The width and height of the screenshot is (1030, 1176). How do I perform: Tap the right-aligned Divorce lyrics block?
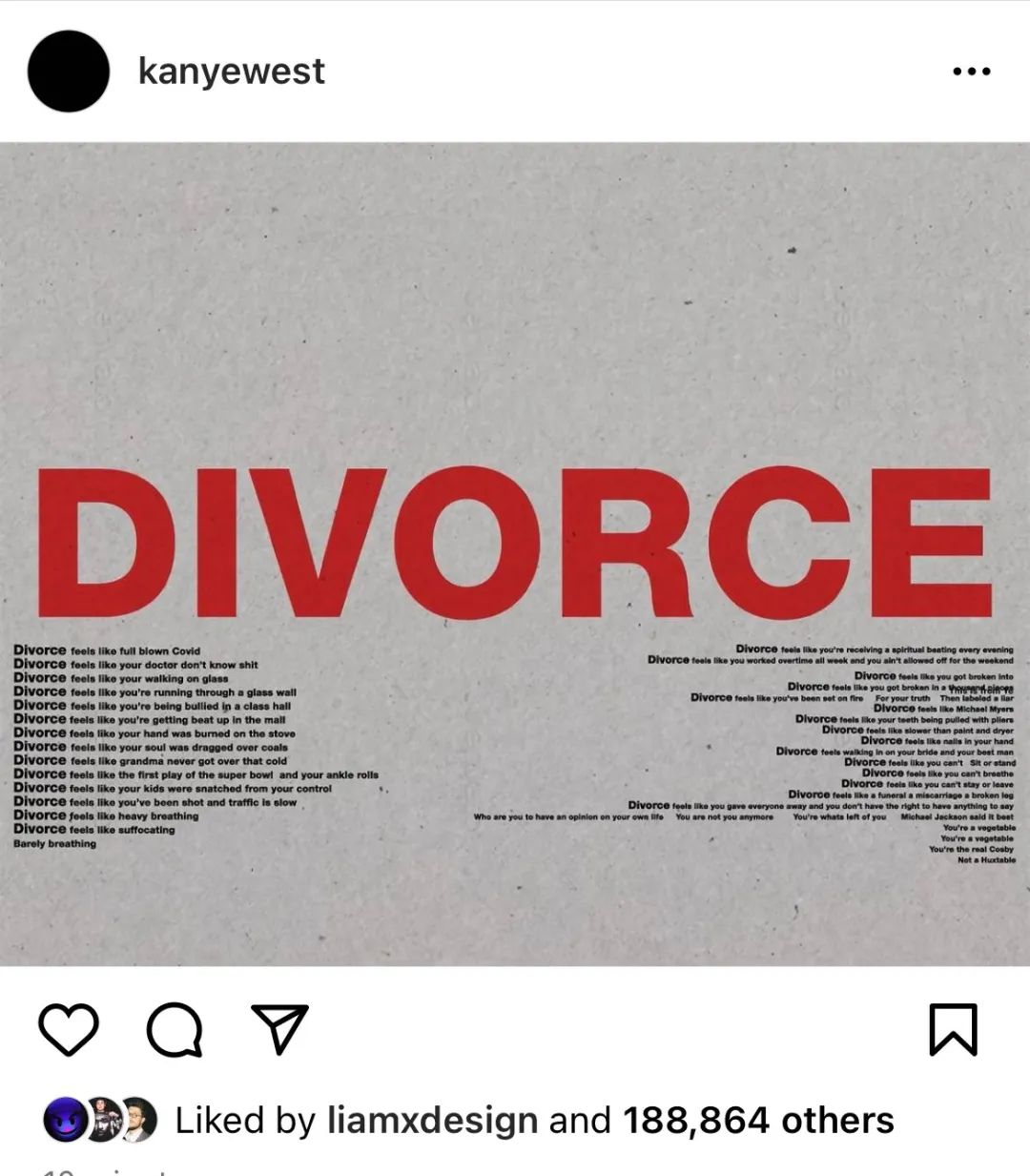tap(744, 753)
